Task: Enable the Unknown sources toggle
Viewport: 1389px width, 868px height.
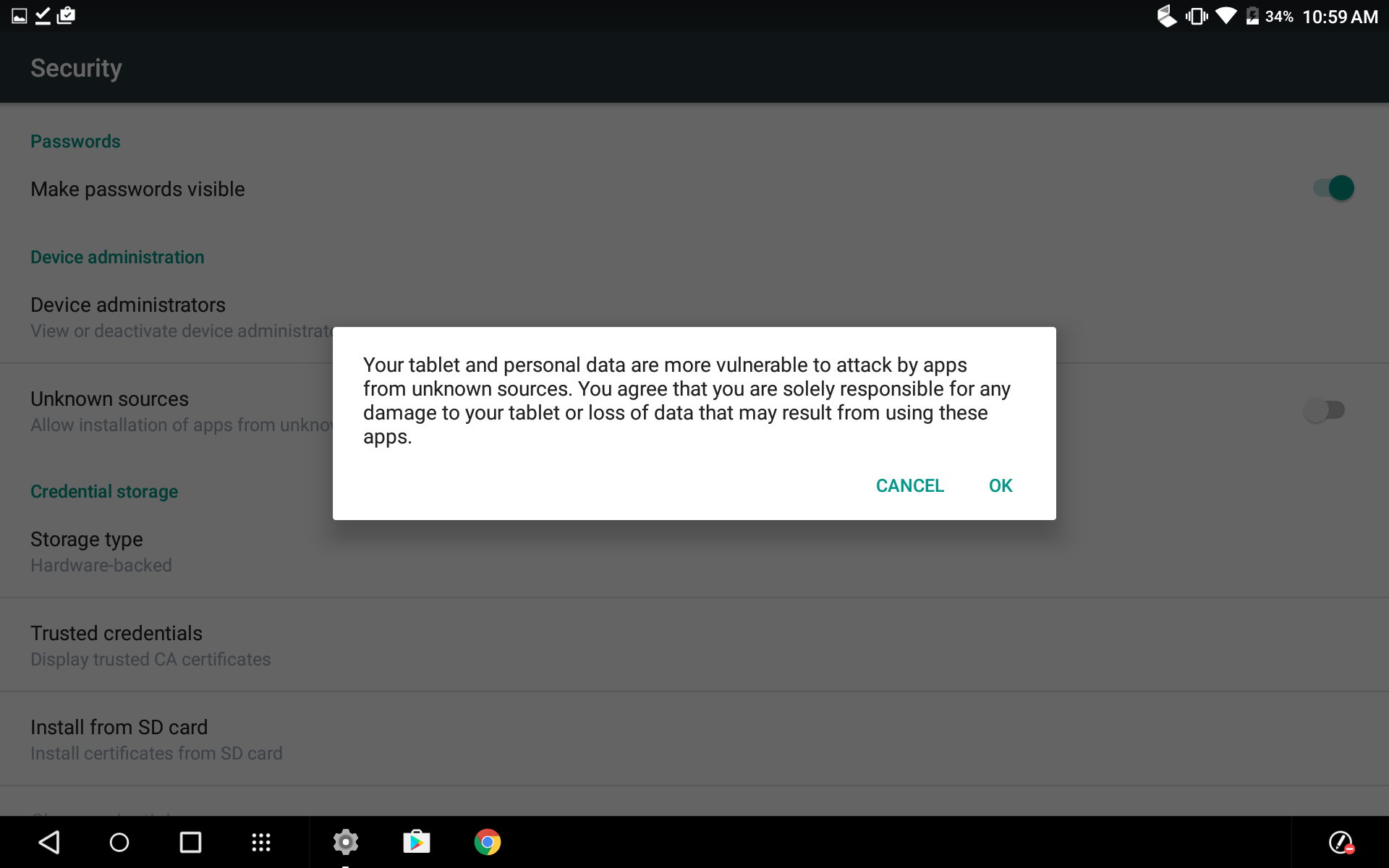Action: pos(1325,410)
